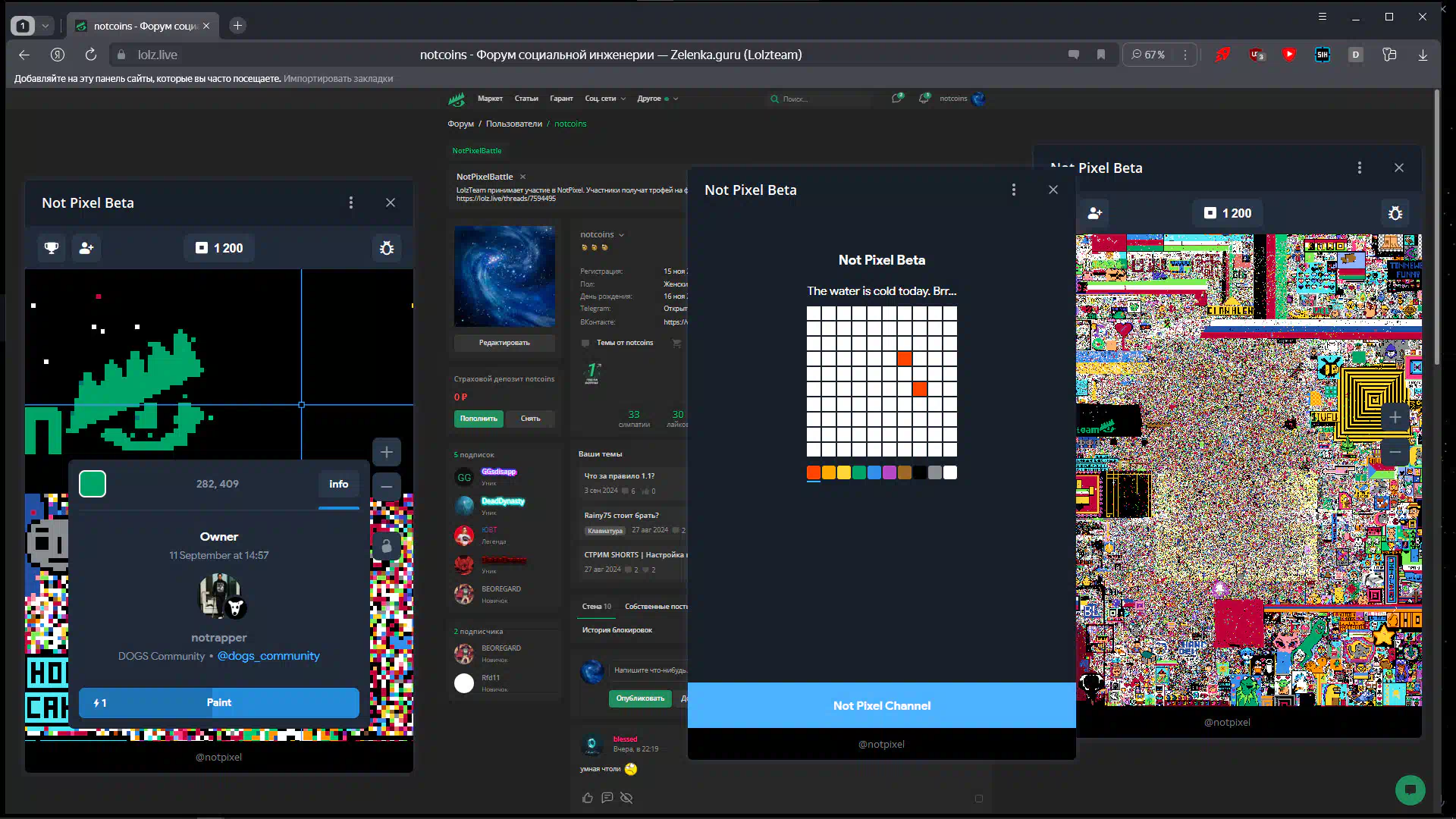The image size is (1456, 819).
Task: Open bug/settings icon in left Not Pixel panel
Action: 387,248
